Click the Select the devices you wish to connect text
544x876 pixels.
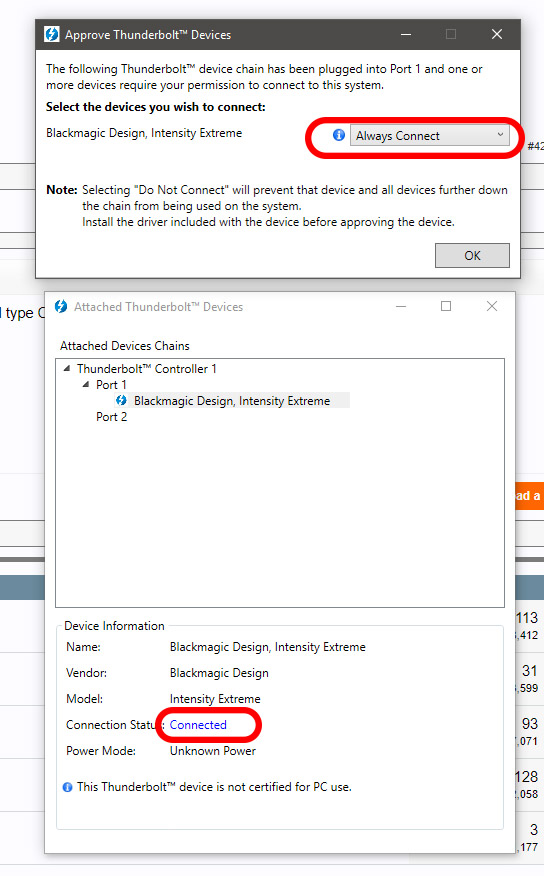(x=156, y=107)
